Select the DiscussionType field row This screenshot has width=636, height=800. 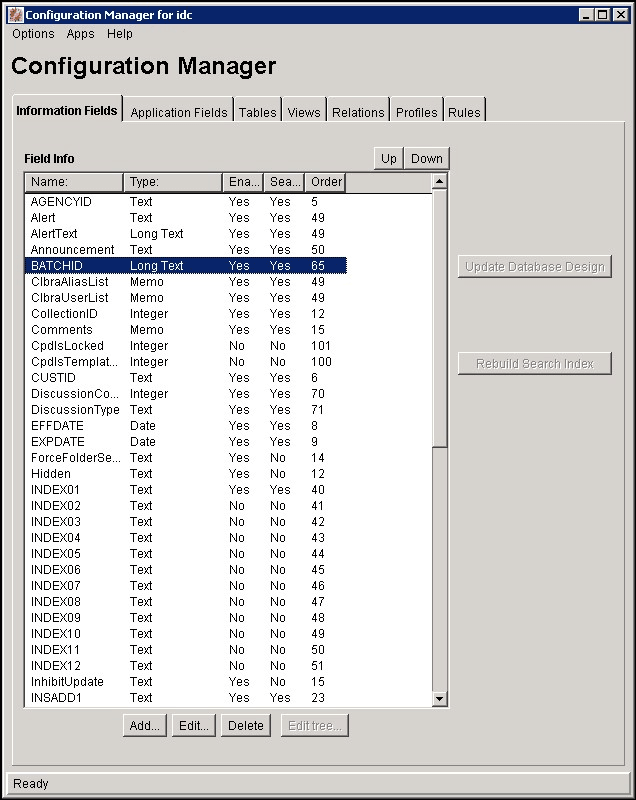[186, 410]
